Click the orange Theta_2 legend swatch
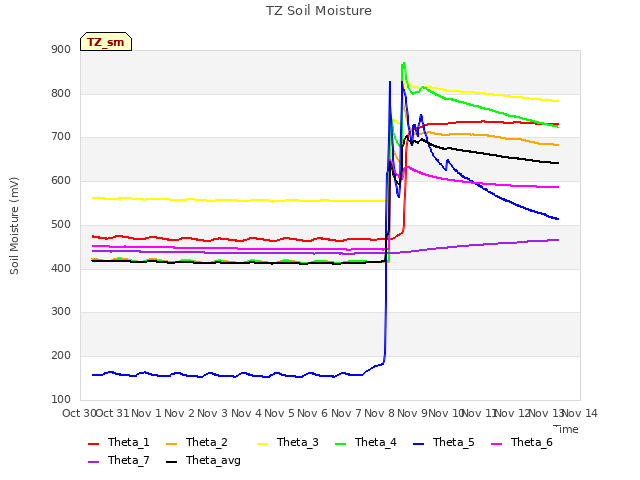Screen dimensions: 640x480 click(171, 444)
